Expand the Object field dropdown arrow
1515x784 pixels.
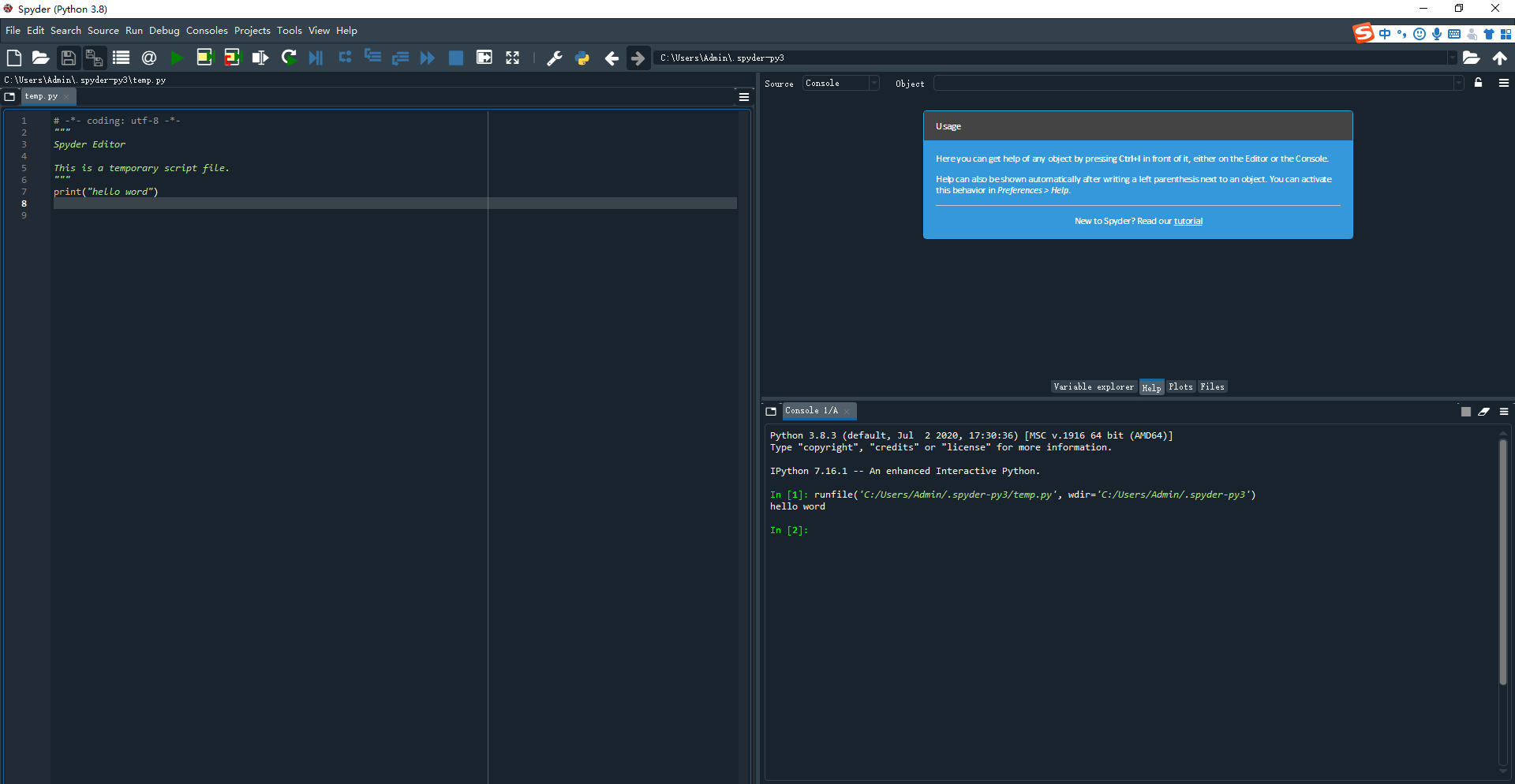(x=1459, y=83)
